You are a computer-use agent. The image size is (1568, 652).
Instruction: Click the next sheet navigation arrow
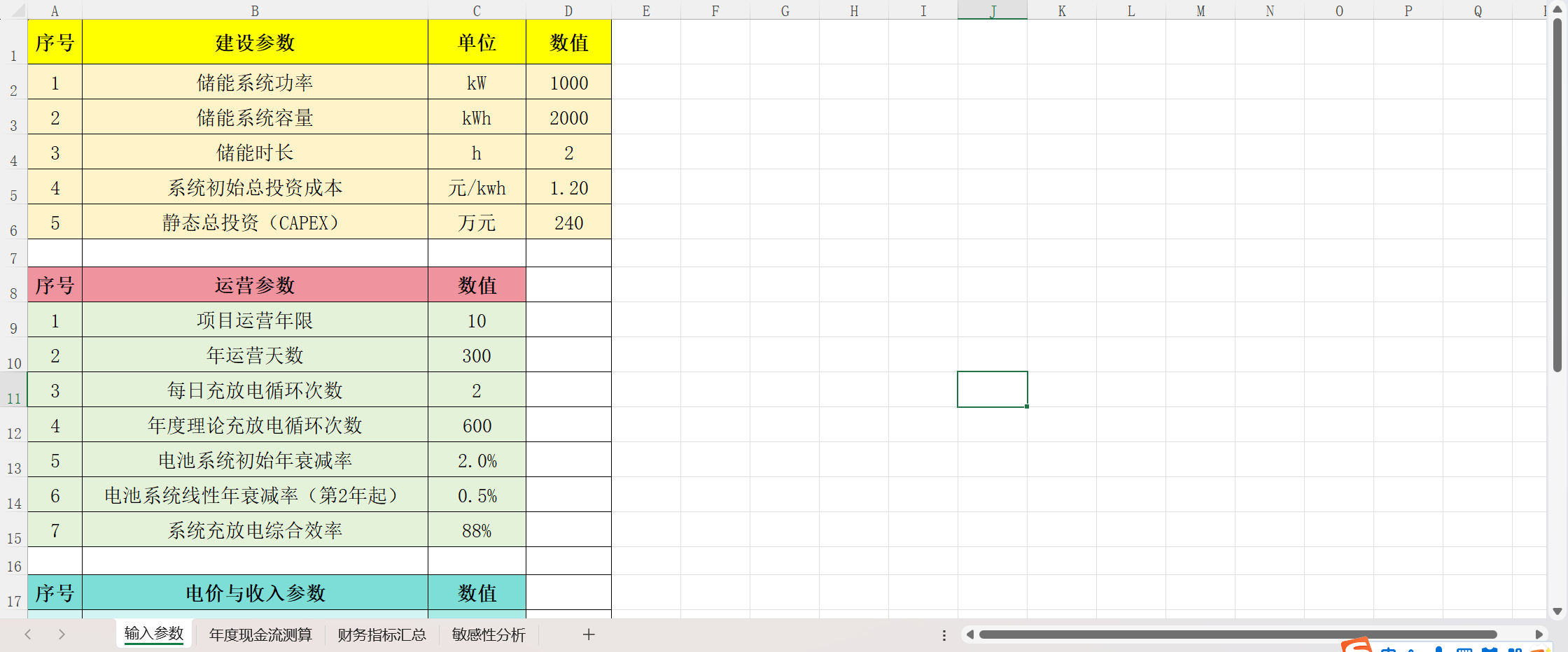pyautogui.click(x=62, y=635)
